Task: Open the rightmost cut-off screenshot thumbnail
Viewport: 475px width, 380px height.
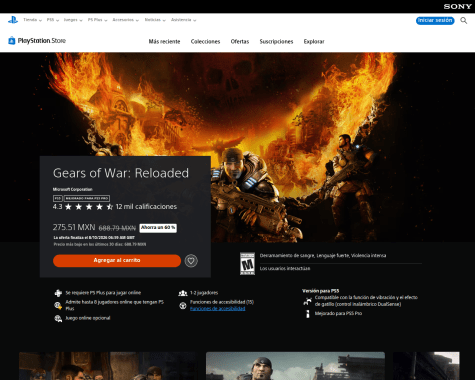Action: 426,366
